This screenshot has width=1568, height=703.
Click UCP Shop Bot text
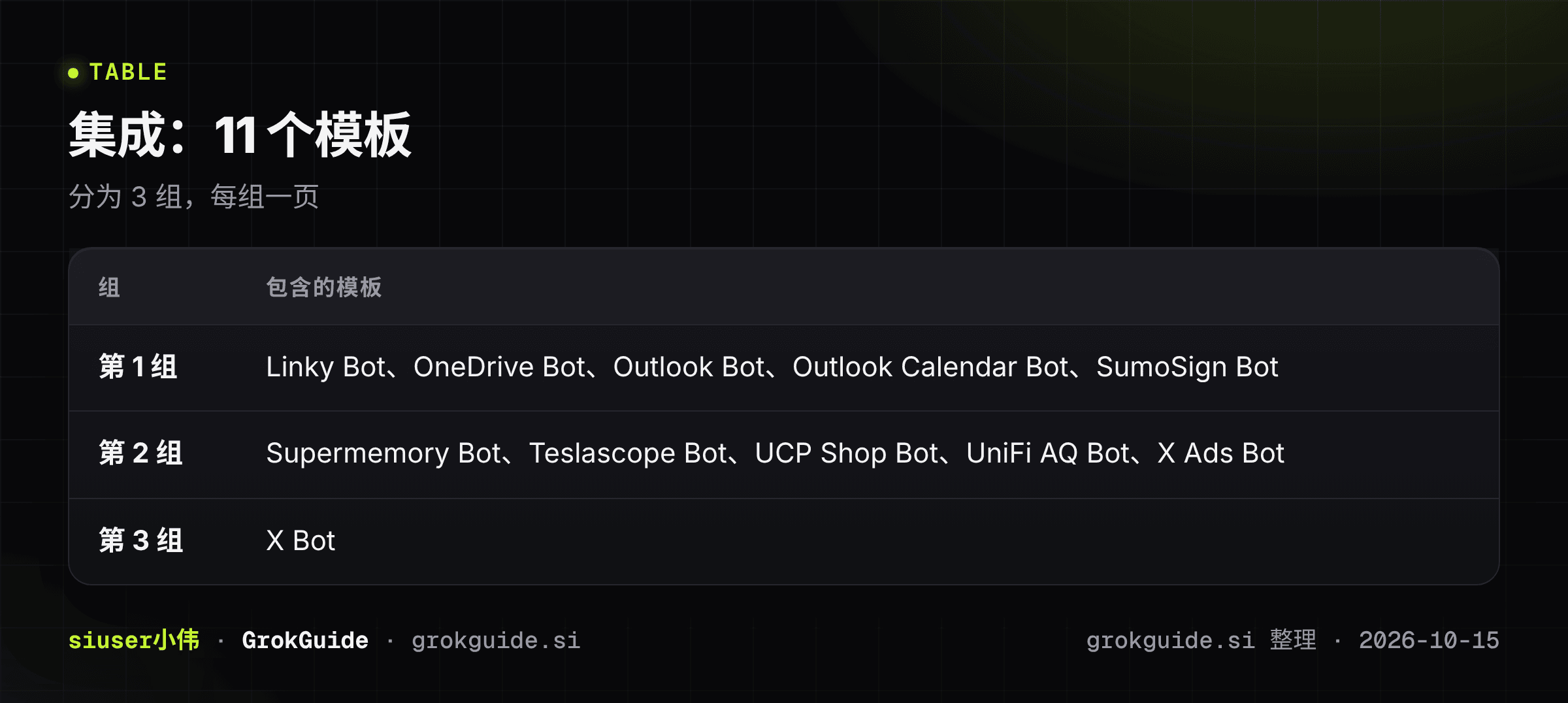click(846, 453)
